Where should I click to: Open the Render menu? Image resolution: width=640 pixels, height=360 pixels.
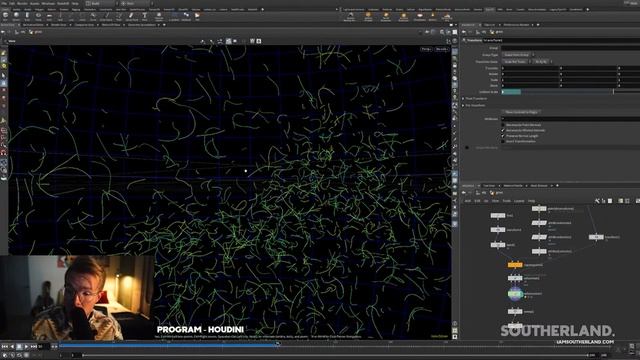coord(22,3)
